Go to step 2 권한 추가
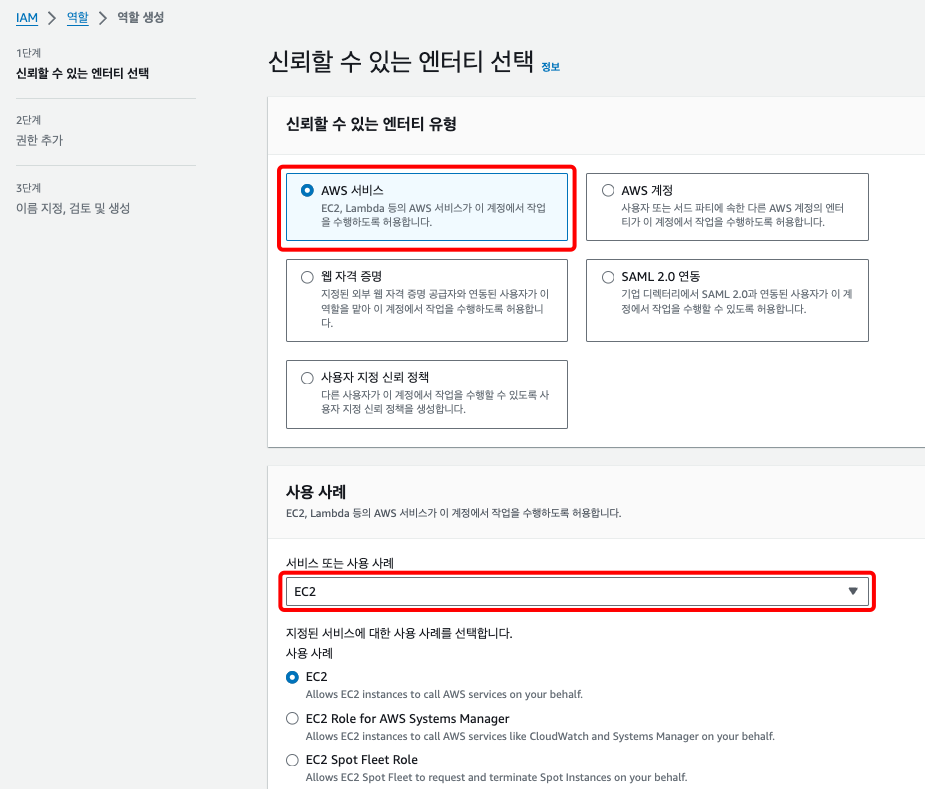Viewport: 925px width, 789px height. point(39,140)
